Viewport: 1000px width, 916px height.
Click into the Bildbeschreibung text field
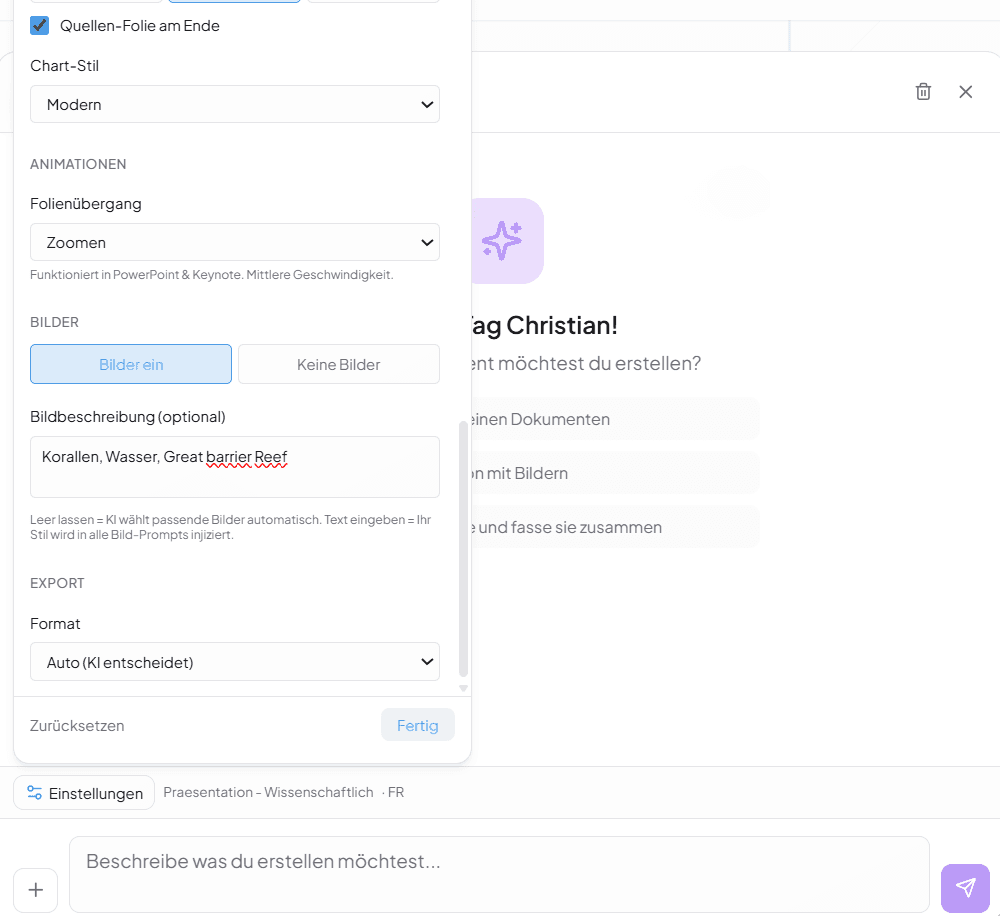coord(235,467)
